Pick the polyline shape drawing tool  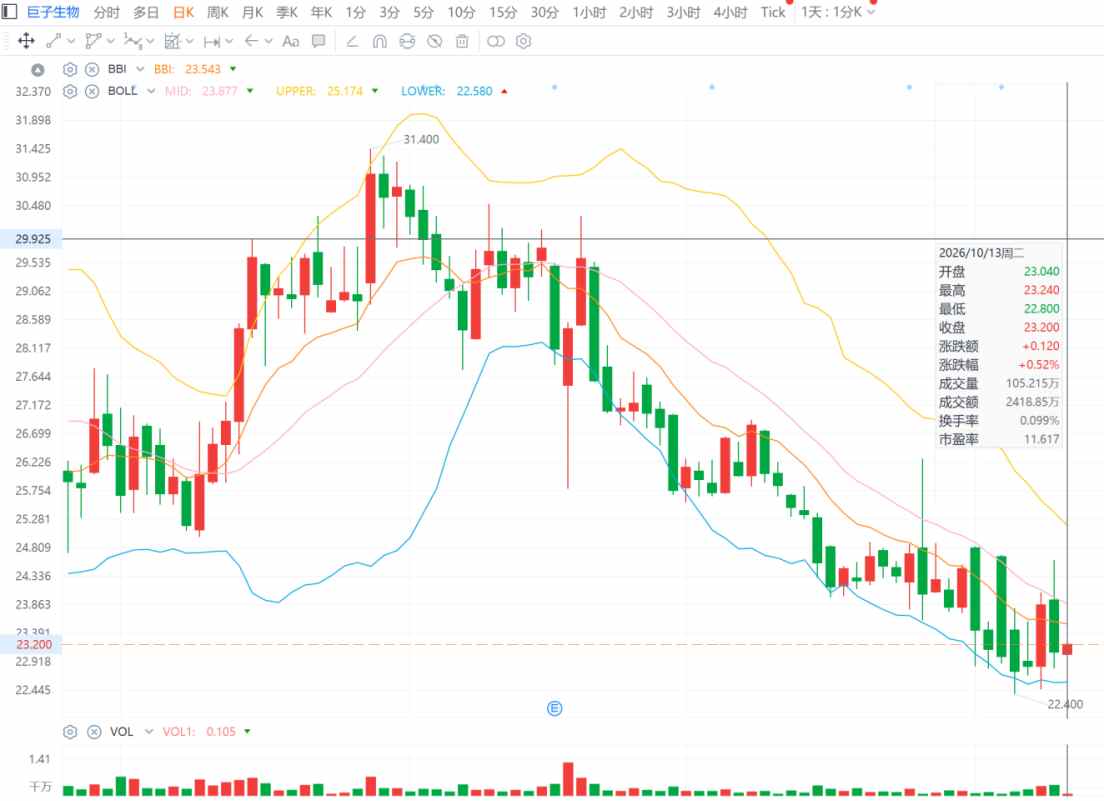pos(93,41)
